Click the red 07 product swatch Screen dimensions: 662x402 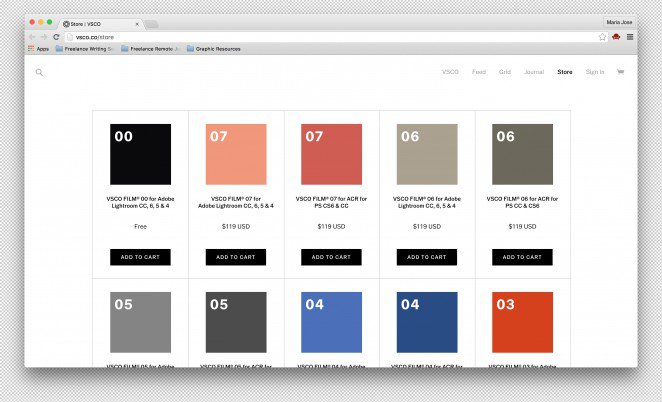pyautogui.click(x=331, y=154)
